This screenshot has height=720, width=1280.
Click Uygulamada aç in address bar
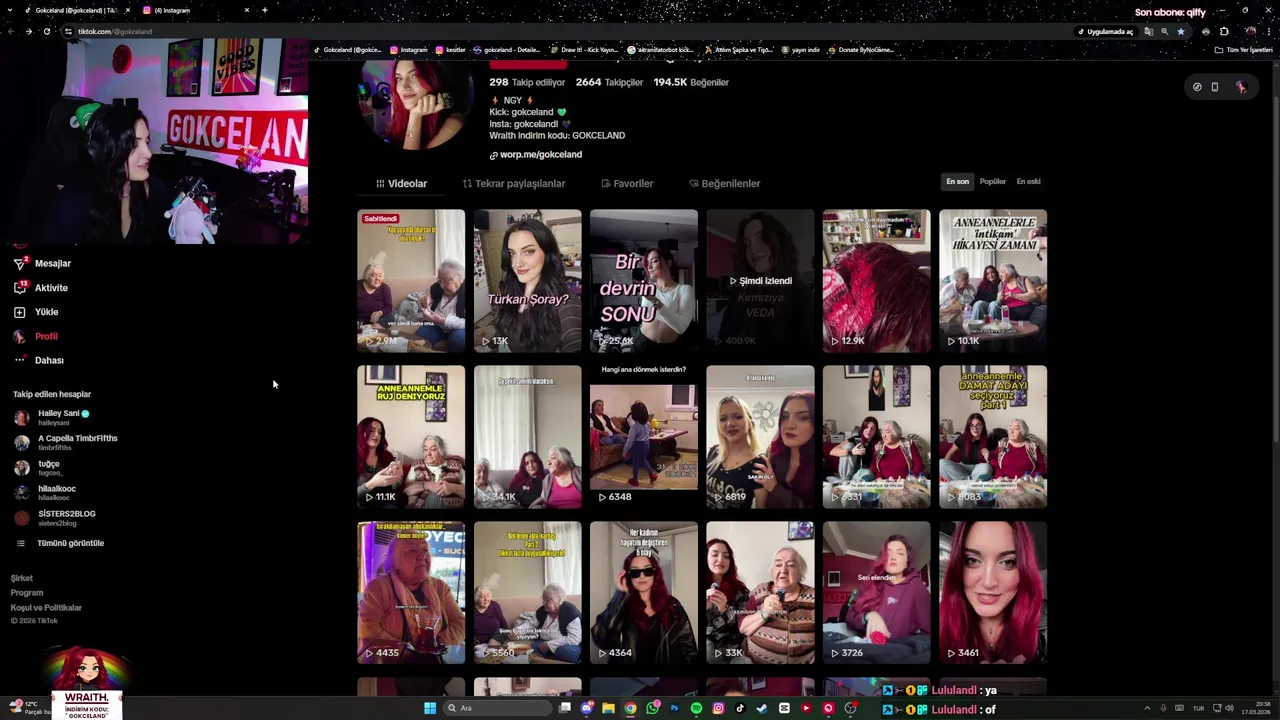click(x=1105, y=31)
